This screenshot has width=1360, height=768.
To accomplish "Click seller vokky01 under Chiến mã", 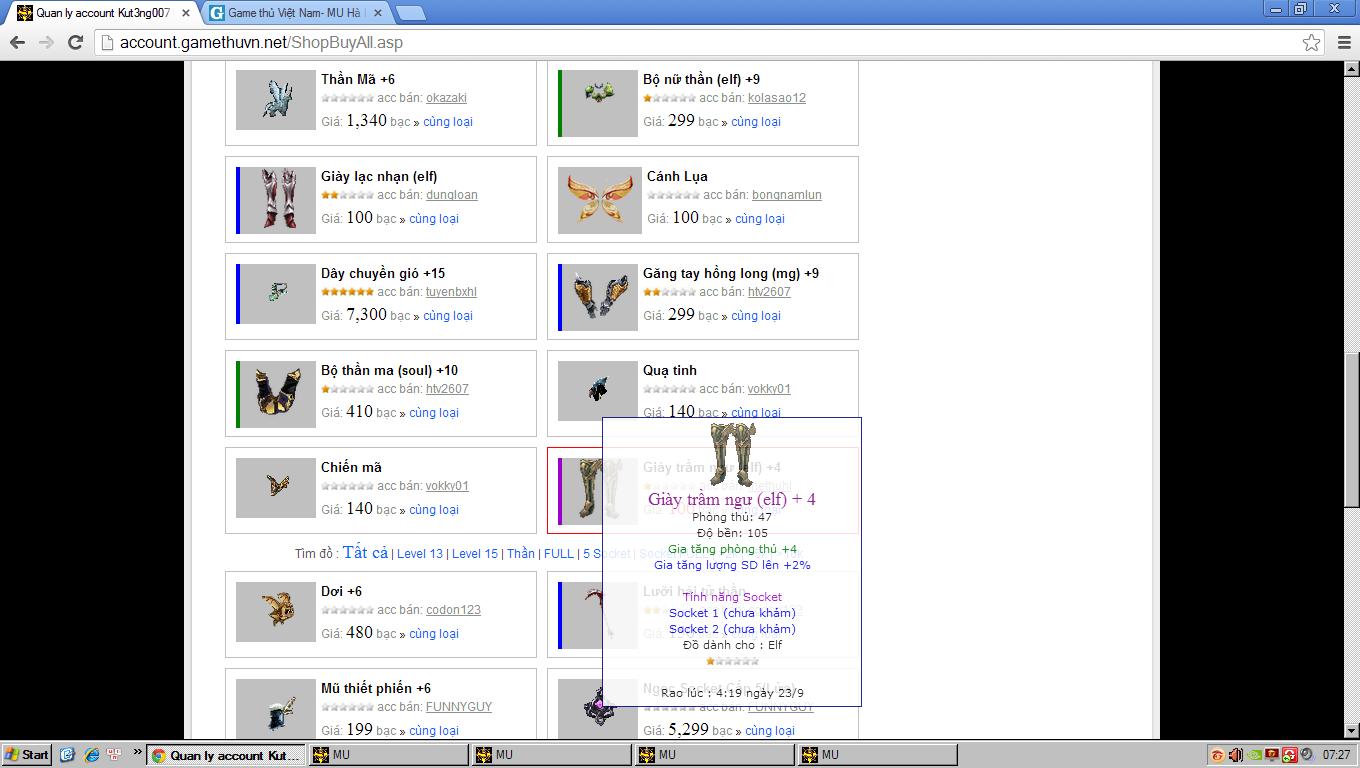I will pyautogui.click(x=447, y=486).
